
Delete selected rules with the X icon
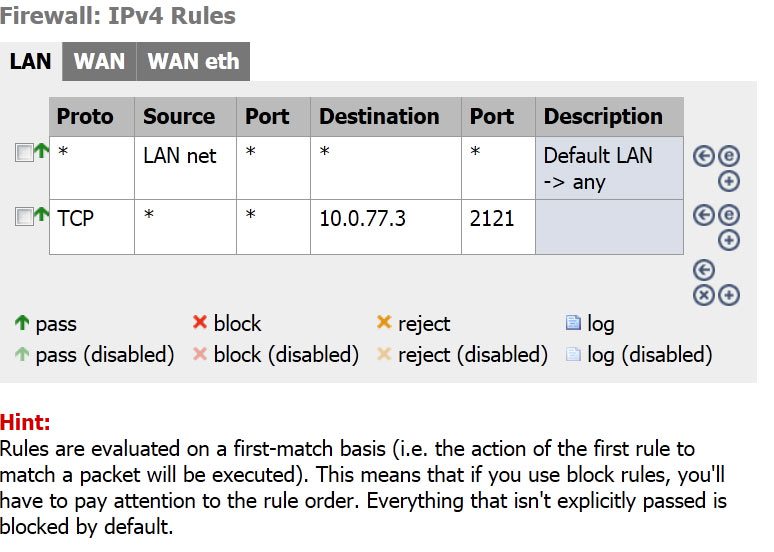click(x=703, y=294)
